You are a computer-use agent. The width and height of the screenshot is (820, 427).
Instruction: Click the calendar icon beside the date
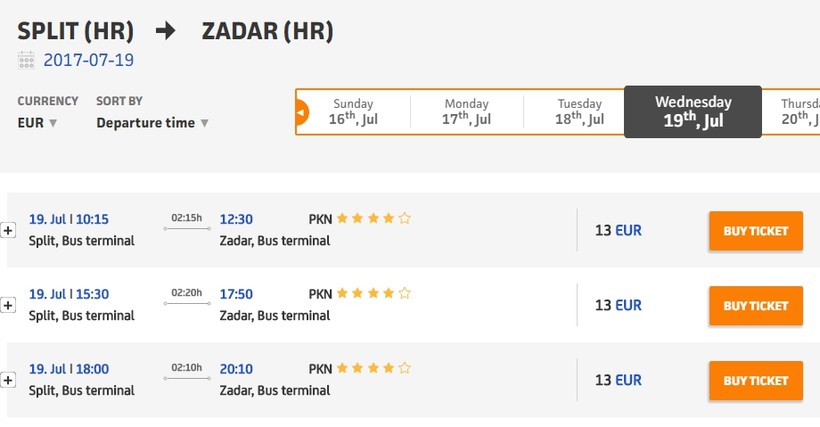pos(26,60)
